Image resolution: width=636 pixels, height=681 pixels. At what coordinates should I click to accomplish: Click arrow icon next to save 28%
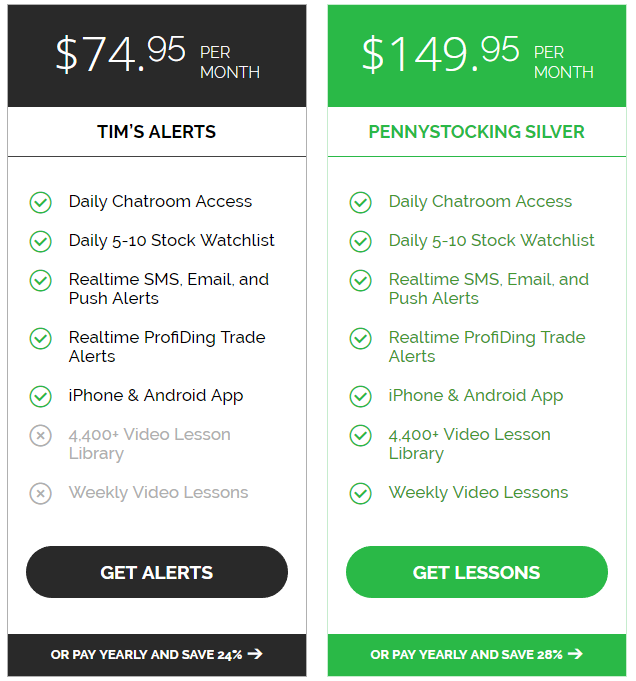click(x=575, y=654)
